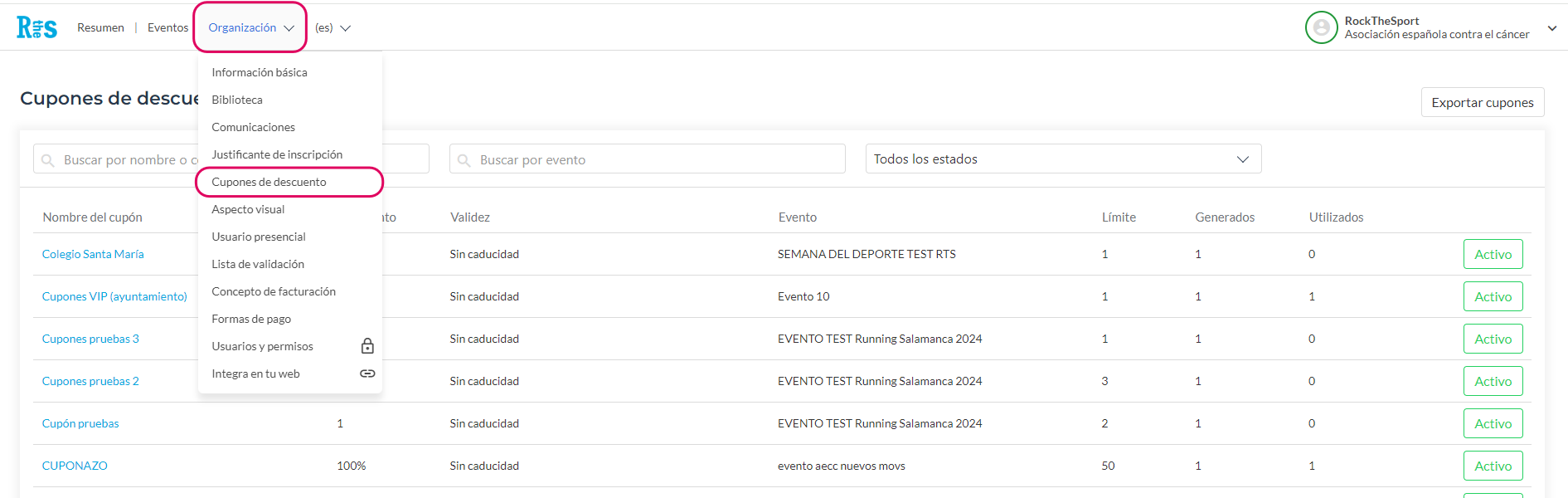Screen dimensions: 1568x498
Task: Select Usuario presencial menu entry
Action: coord(259,237)
